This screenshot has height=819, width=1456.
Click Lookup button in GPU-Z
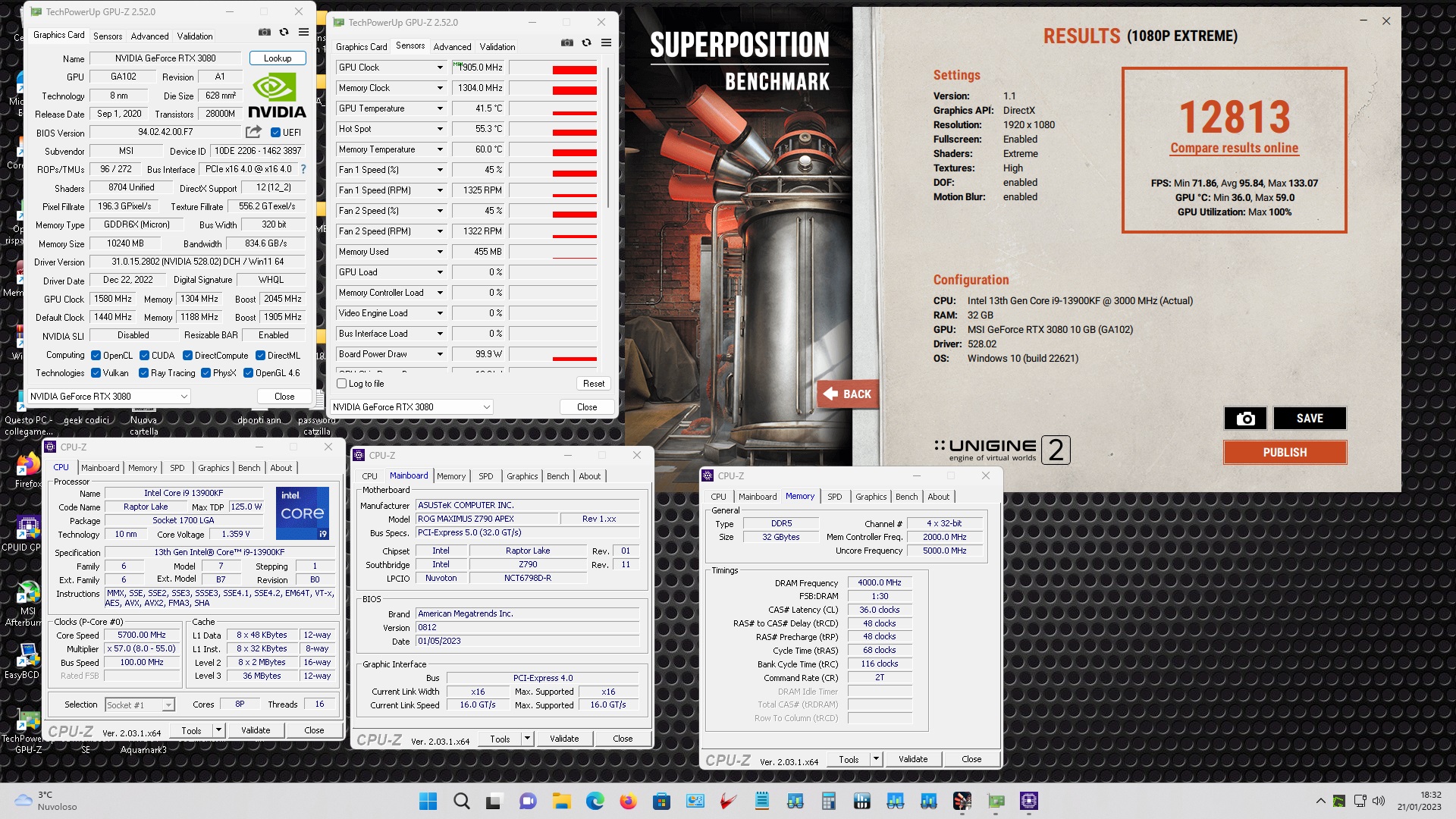278,58
